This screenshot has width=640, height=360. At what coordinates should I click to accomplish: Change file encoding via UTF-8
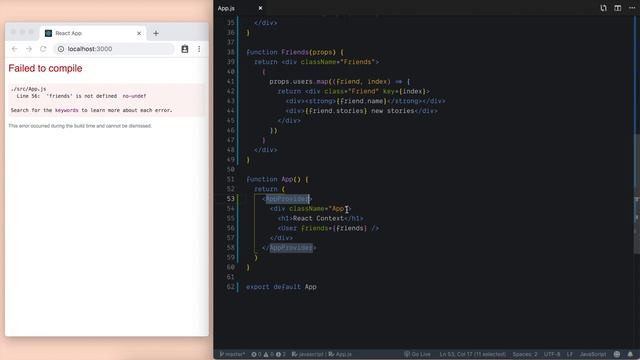pos(552,354)
